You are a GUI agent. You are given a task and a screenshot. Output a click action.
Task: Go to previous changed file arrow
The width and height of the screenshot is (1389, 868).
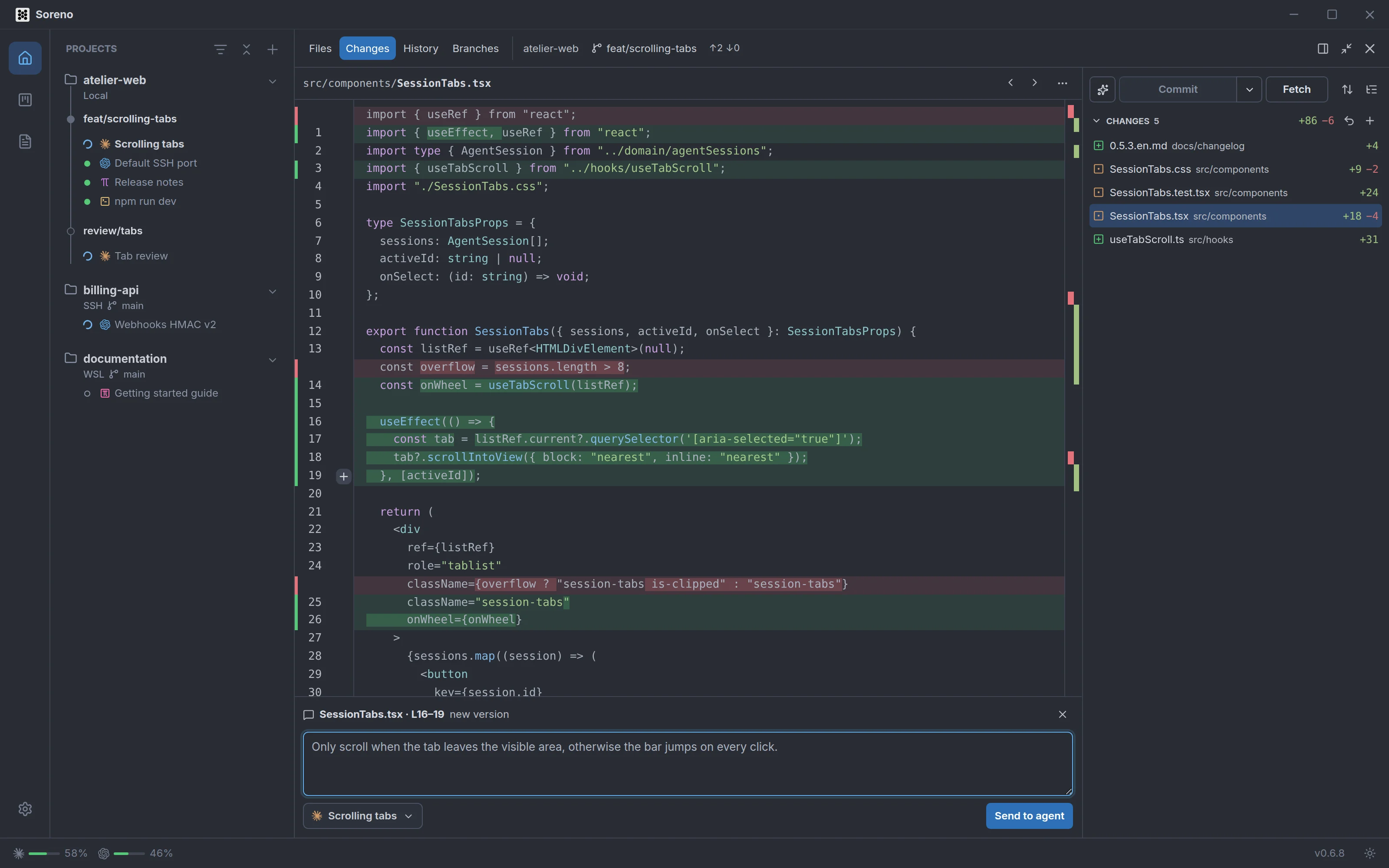(x=1011, y=82)
